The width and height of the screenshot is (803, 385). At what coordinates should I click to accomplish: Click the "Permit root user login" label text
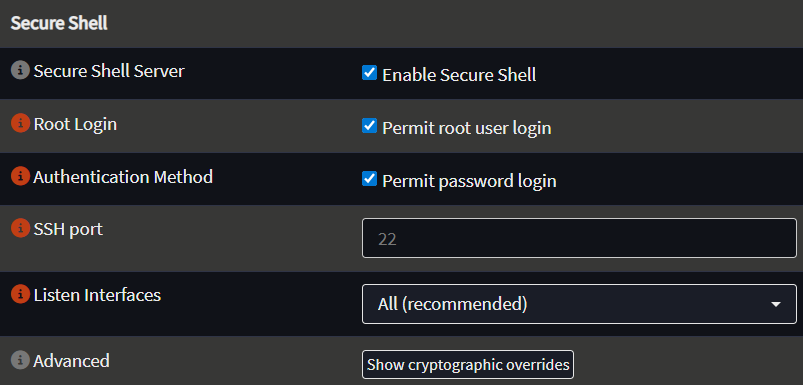[467, 128]
